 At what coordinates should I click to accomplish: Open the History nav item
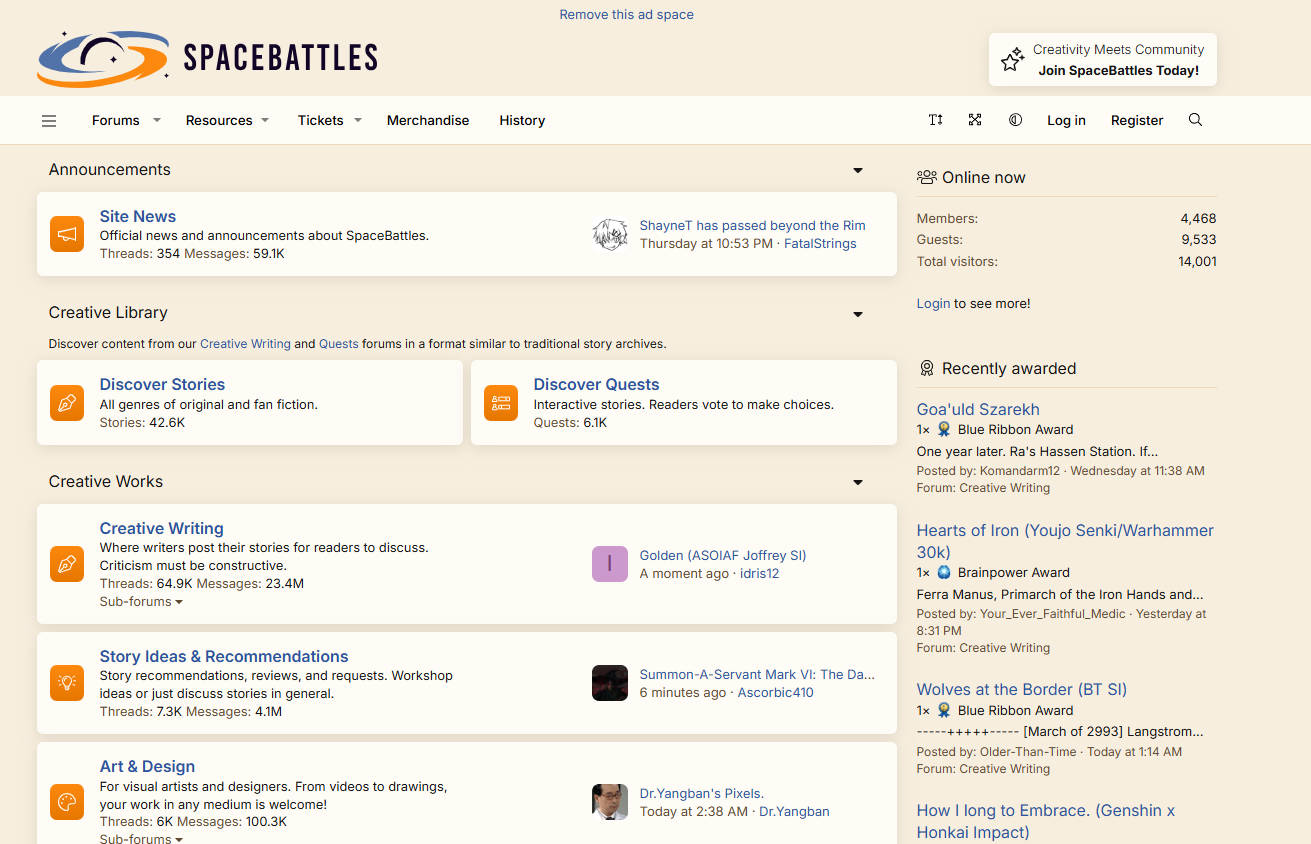[x=522, y=120]
